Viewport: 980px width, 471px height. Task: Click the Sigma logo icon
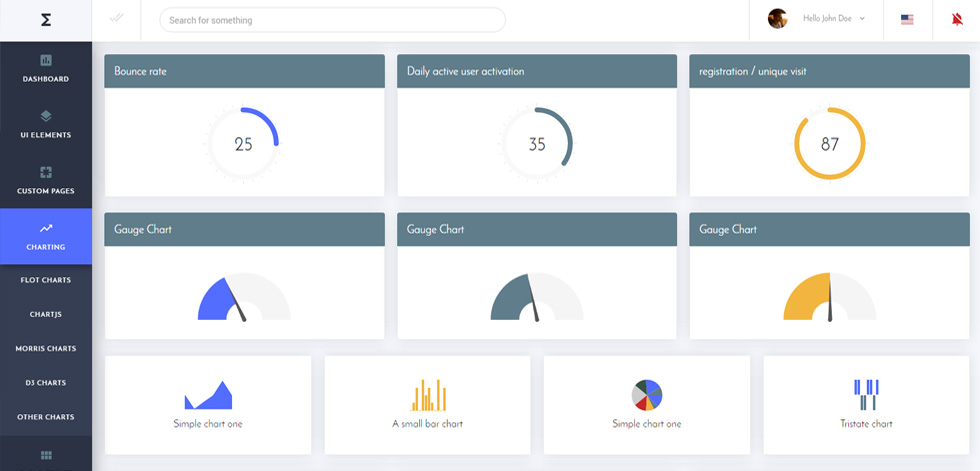click(46, 20)
